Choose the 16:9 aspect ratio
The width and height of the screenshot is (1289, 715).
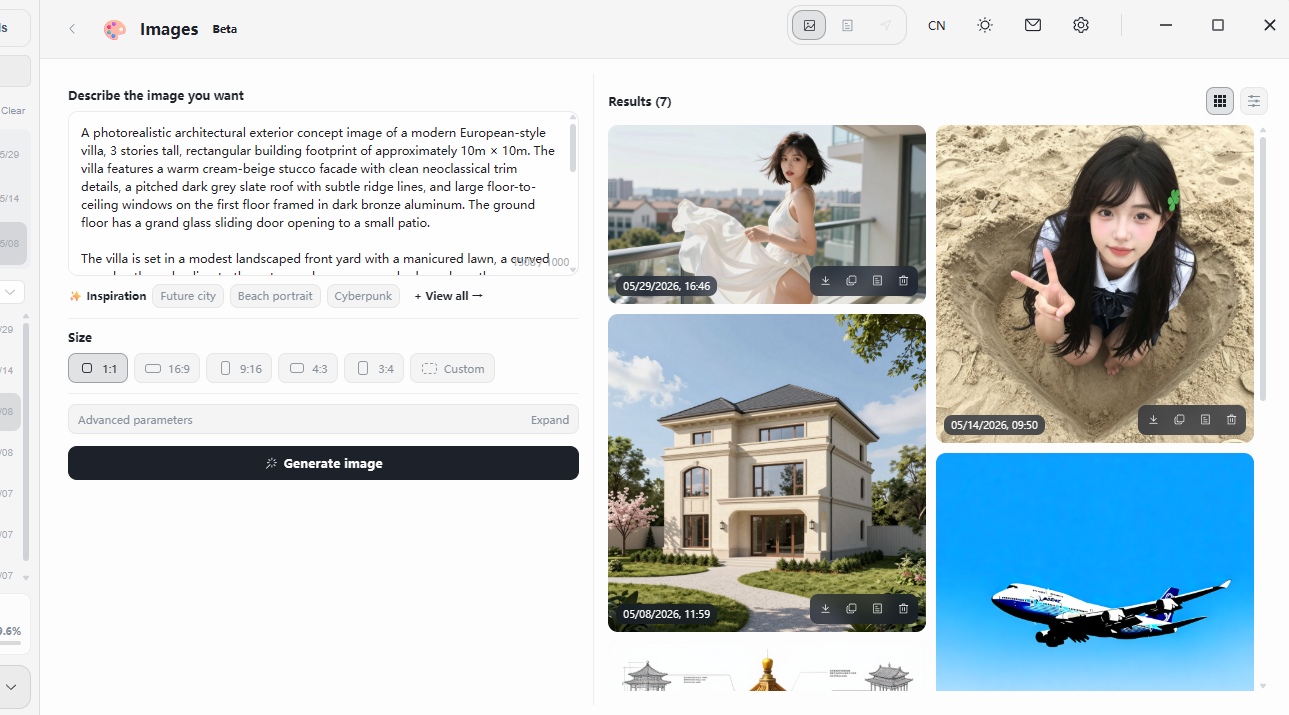coord(167,368)
